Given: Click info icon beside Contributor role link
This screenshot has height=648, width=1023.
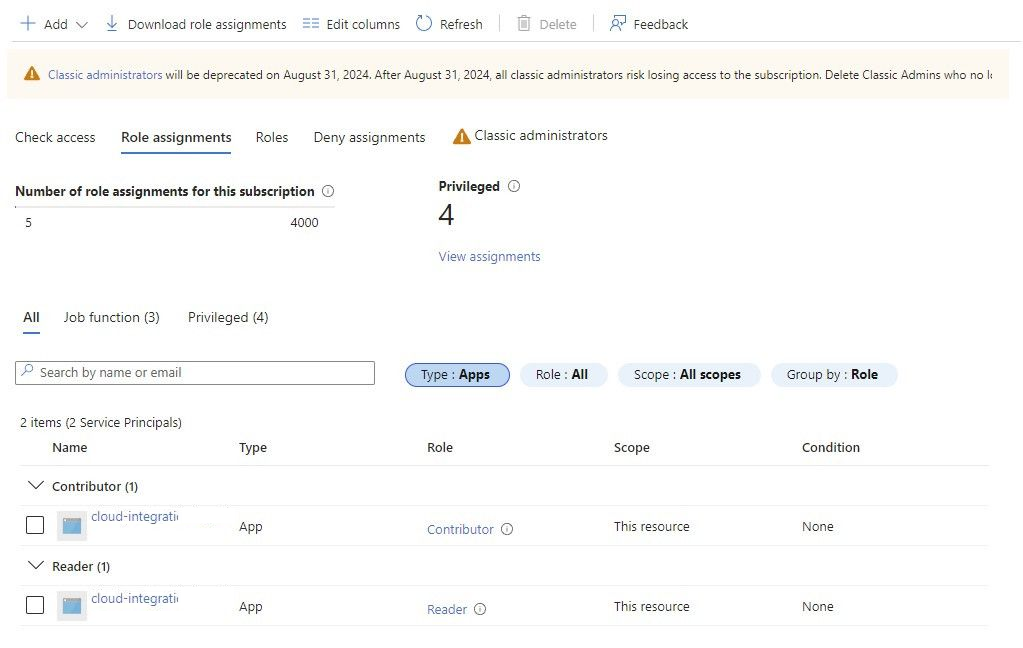Looking at the screenshot, I should 507,529.
